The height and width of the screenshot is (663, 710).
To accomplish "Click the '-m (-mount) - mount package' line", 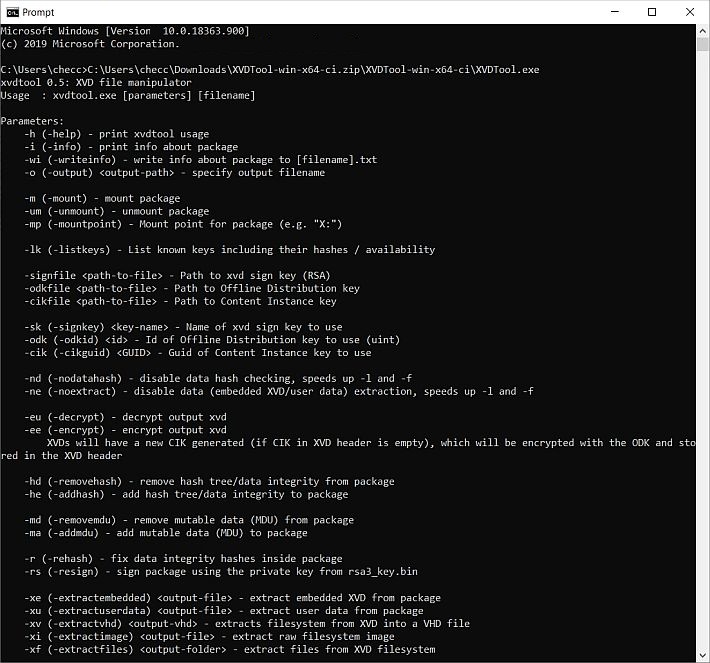I will [102, 198].
